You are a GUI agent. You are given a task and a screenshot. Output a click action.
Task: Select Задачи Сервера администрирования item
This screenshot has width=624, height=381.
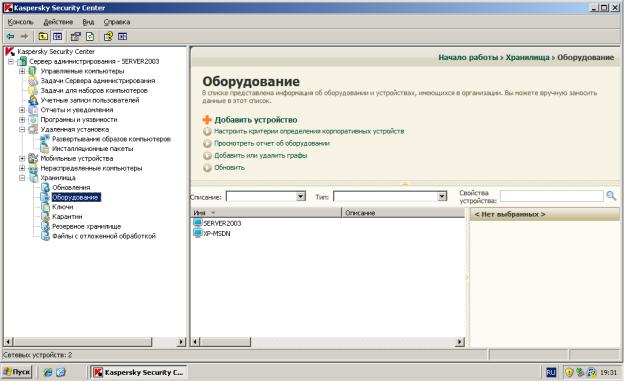(98, 81)
